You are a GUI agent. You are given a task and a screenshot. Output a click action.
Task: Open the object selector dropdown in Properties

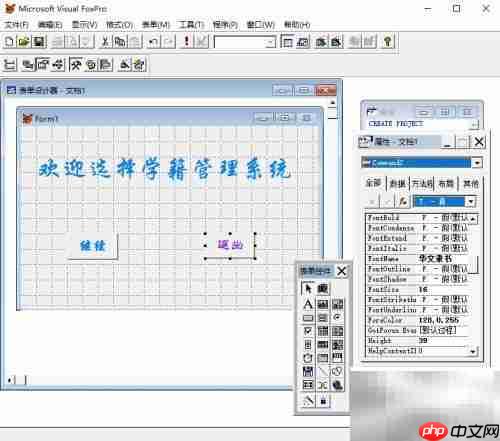click(477, 163)
